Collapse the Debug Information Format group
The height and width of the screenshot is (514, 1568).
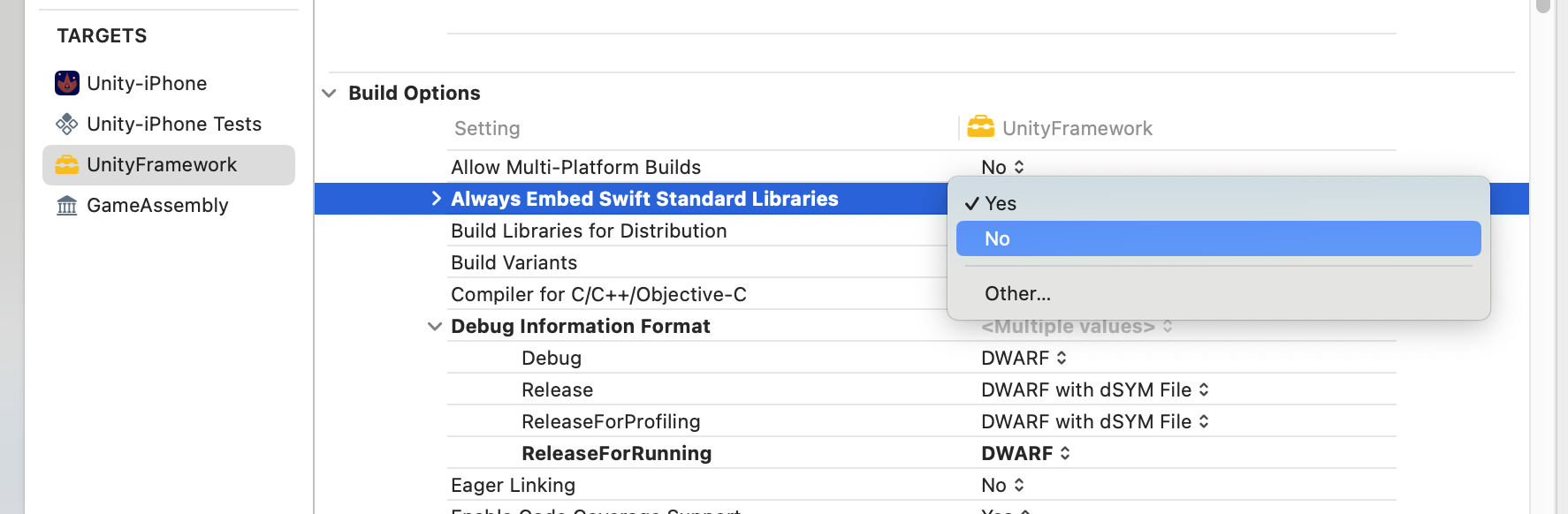[435, 326]
